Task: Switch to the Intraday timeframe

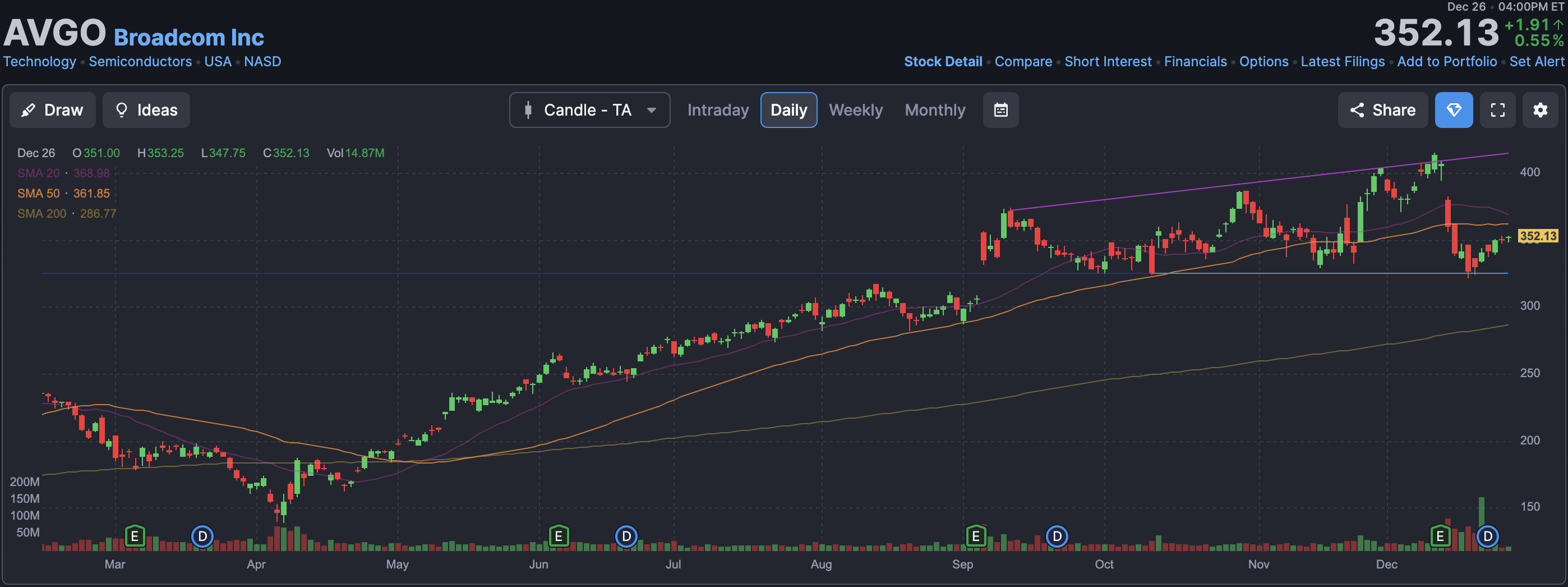Action: pos(718,109)
